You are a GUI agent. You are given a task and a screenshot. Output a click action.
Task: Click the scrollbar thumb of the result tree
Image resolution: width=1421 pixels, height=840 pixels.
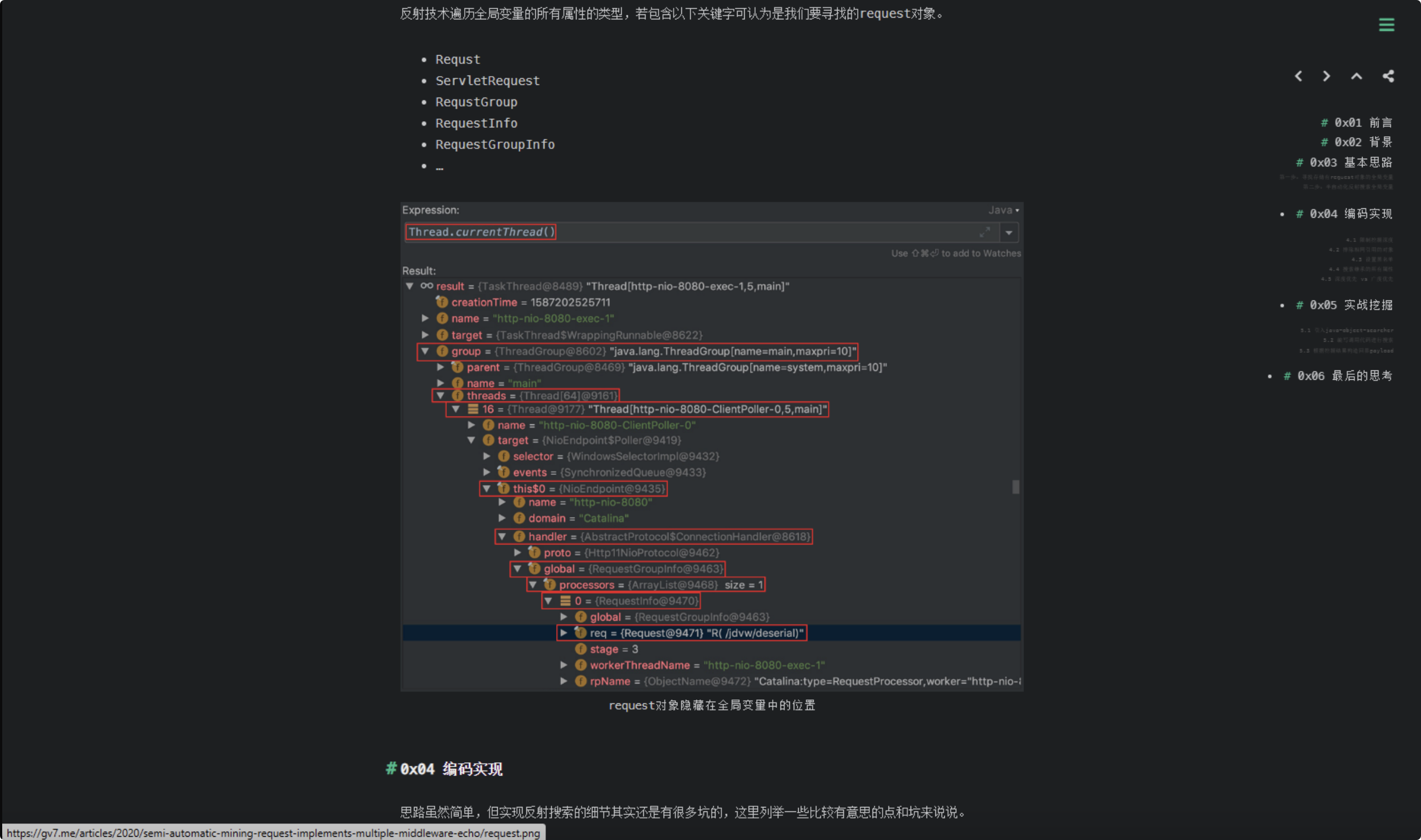[1015, 487]
